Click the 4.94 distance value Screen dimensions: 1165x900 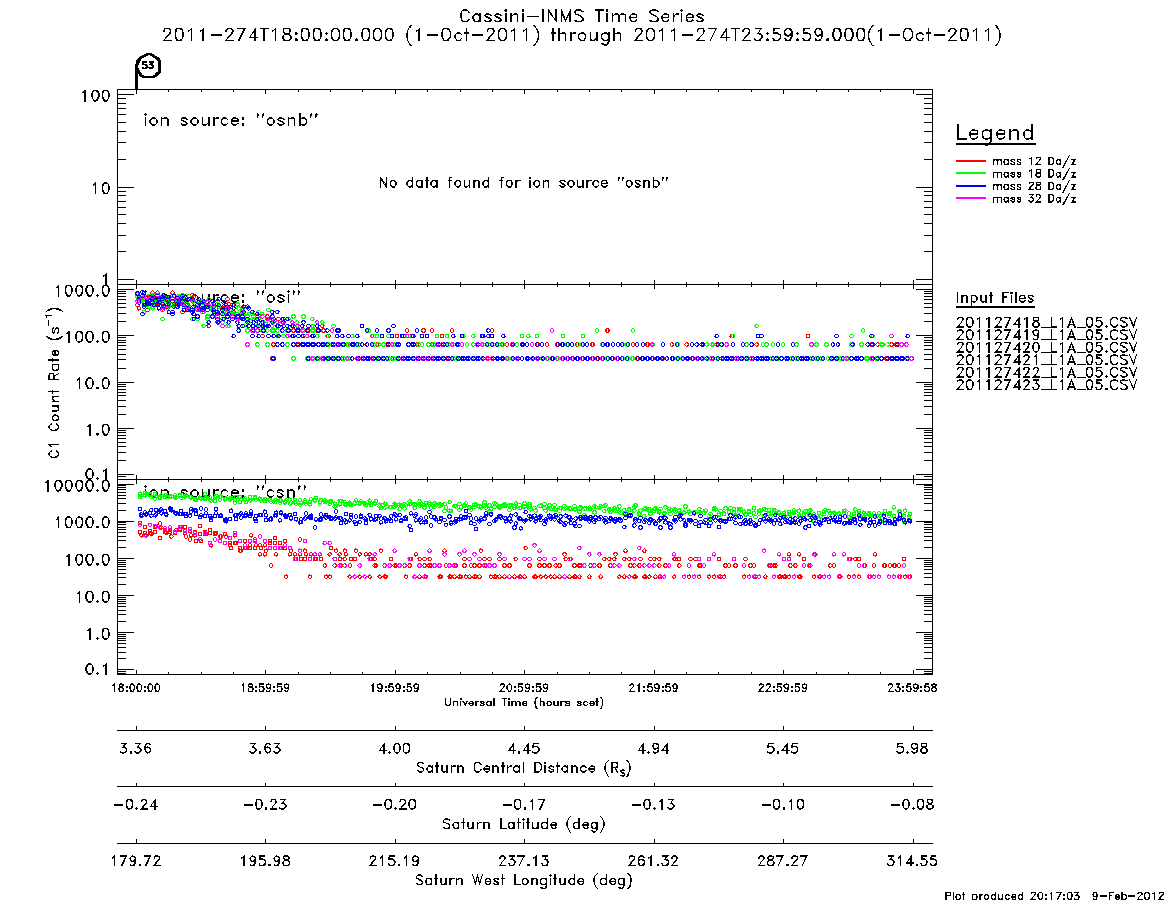coord(653,748)
